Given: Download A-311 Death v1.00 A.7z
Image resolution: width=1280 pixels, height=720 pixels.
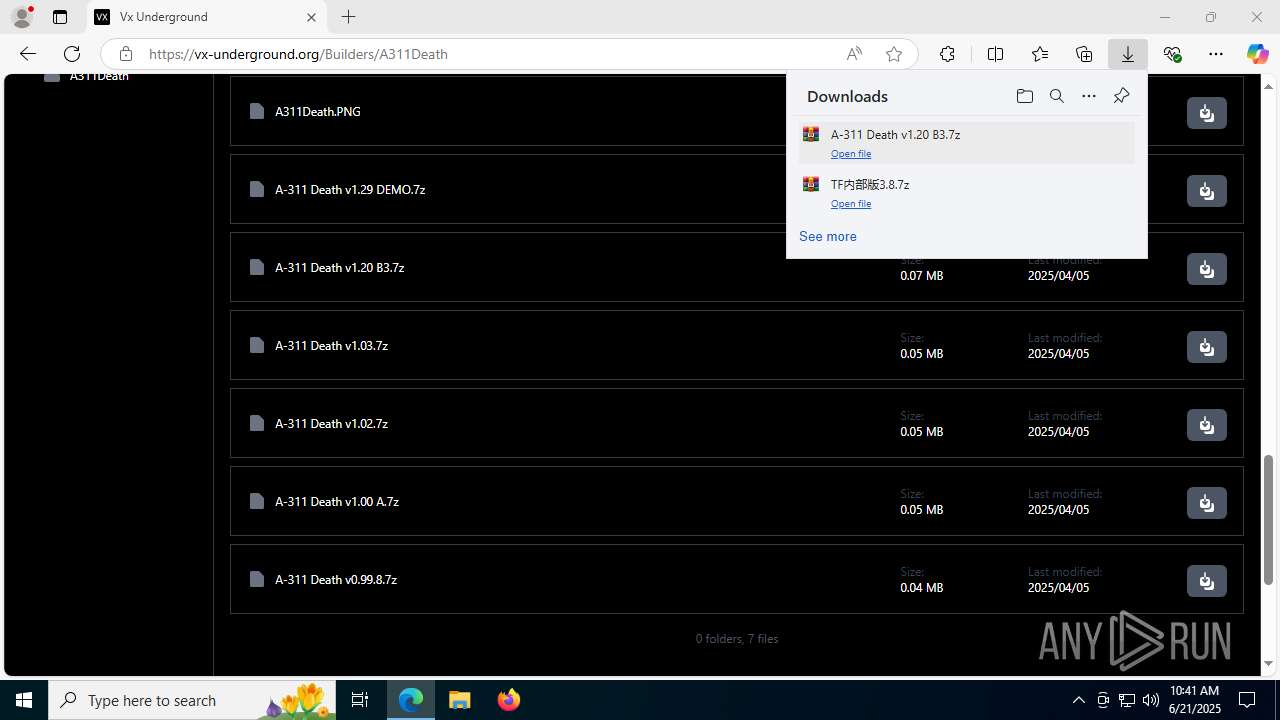Looking at the screenshot, I should (x=1206, y=503).
